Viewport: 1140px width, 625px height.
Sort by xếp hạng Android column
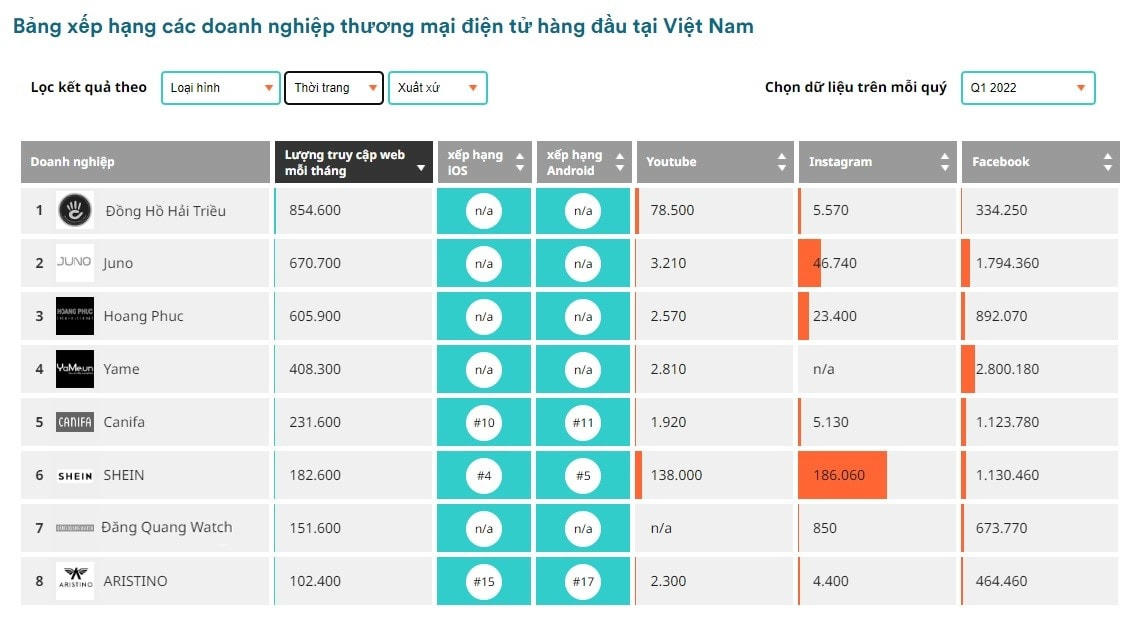(584, 162)
